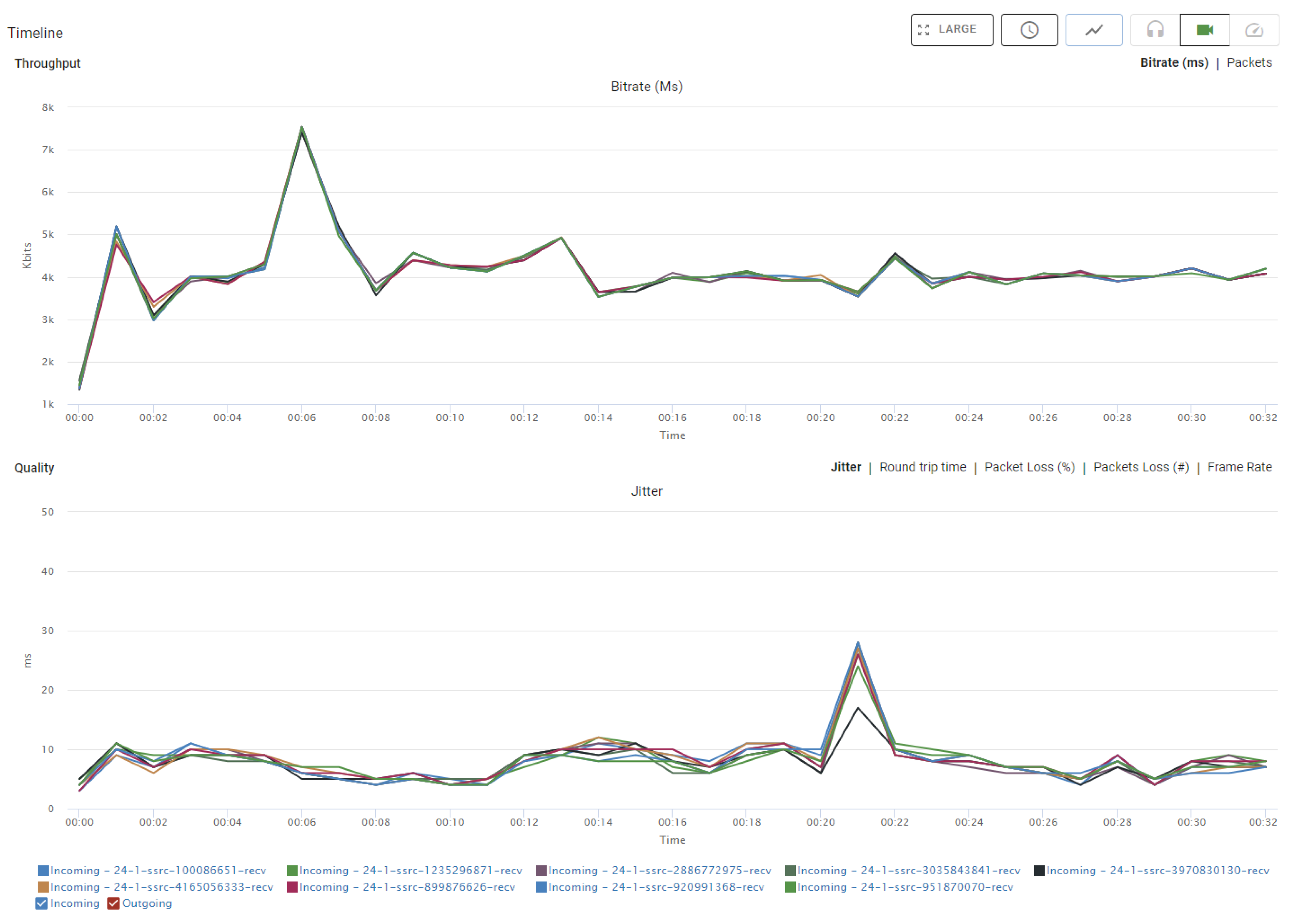The image size is (1293, 924).
Task: Toggle the Outgoing checkbox
Action: 113,903
